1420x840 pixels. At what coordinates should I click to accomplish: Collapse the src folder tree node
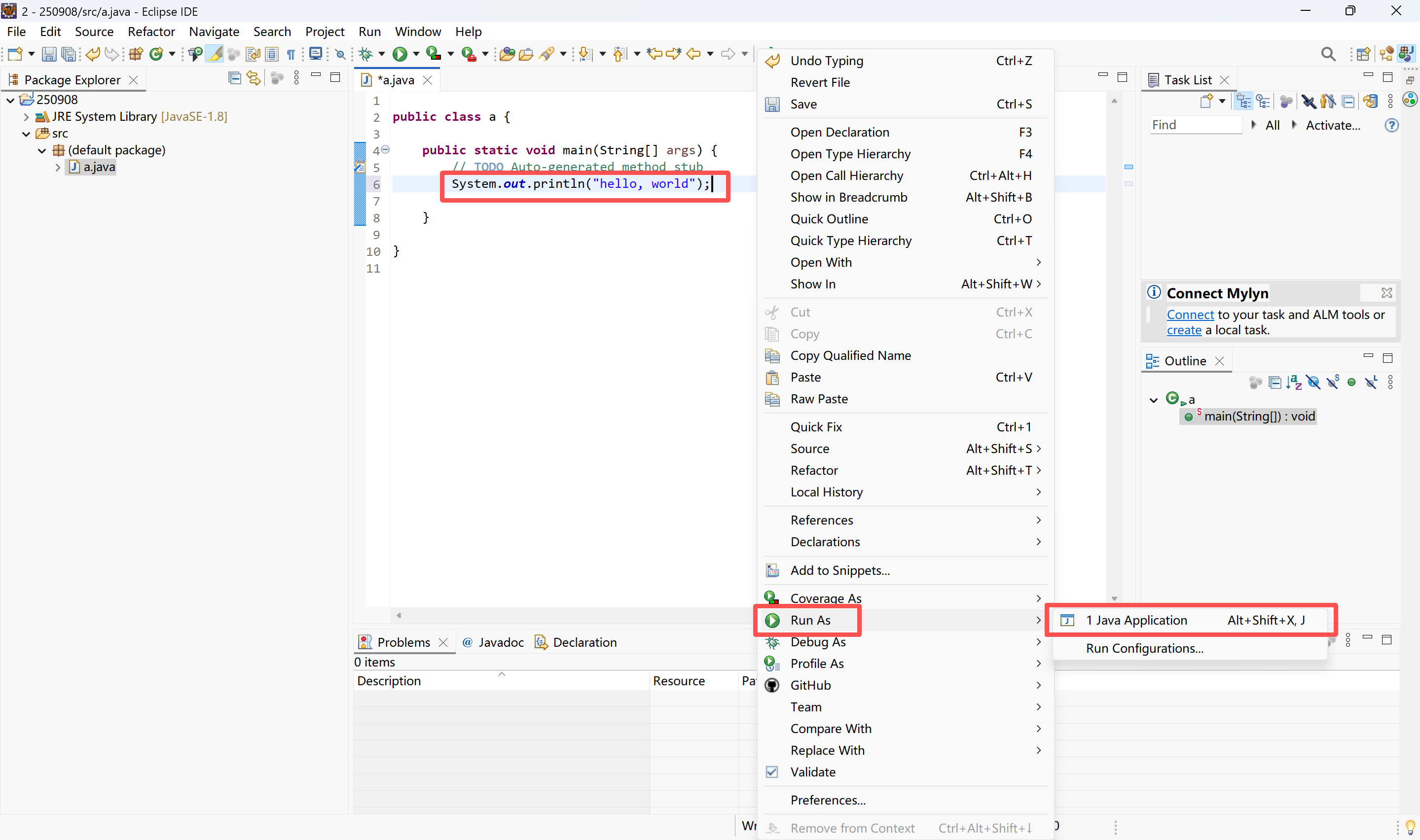pyautogui.click(x=26, y=134)
